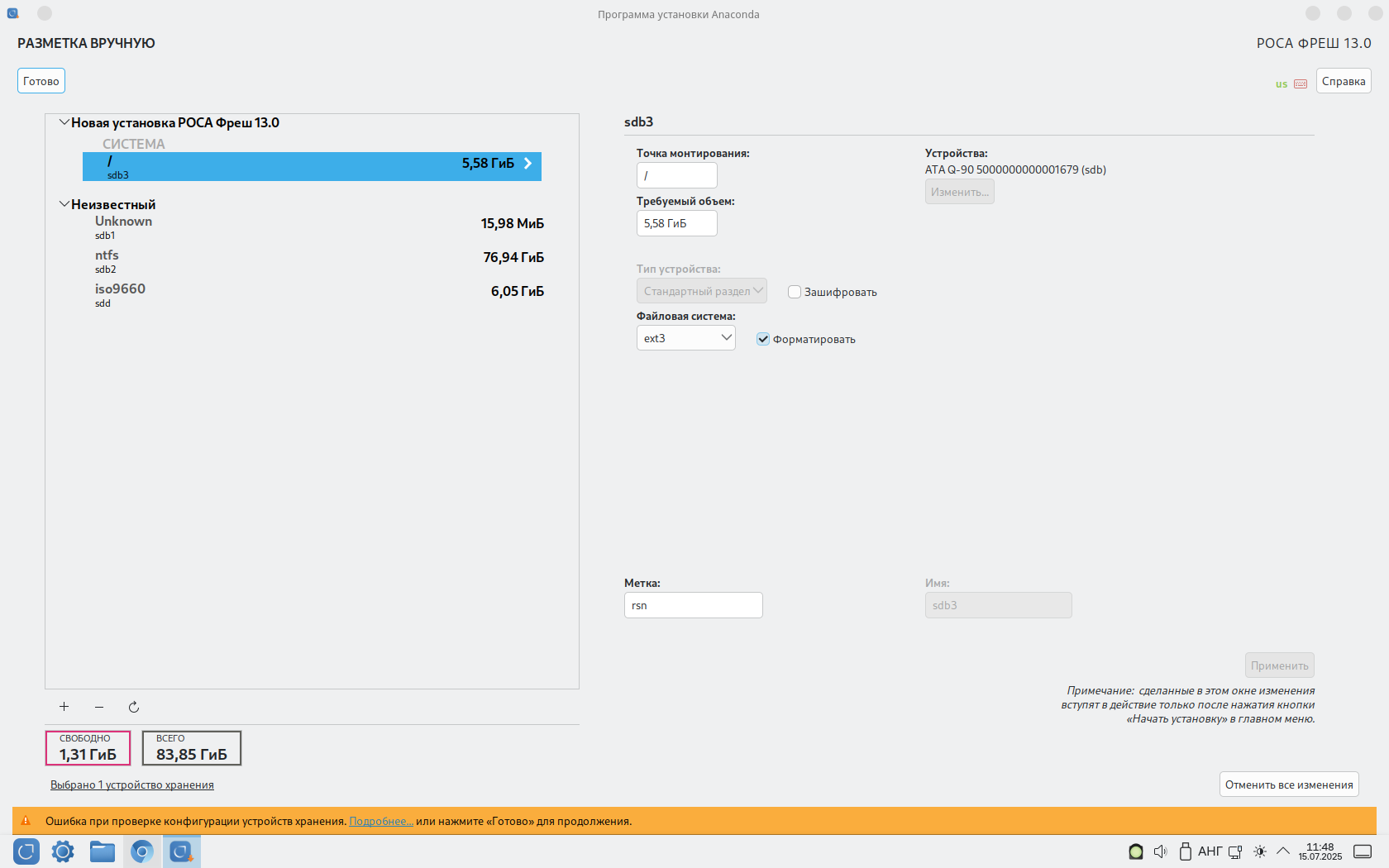Open the Chromium browser in taskbar
This screenshot has height=868, width=1389.
[142, 851]
